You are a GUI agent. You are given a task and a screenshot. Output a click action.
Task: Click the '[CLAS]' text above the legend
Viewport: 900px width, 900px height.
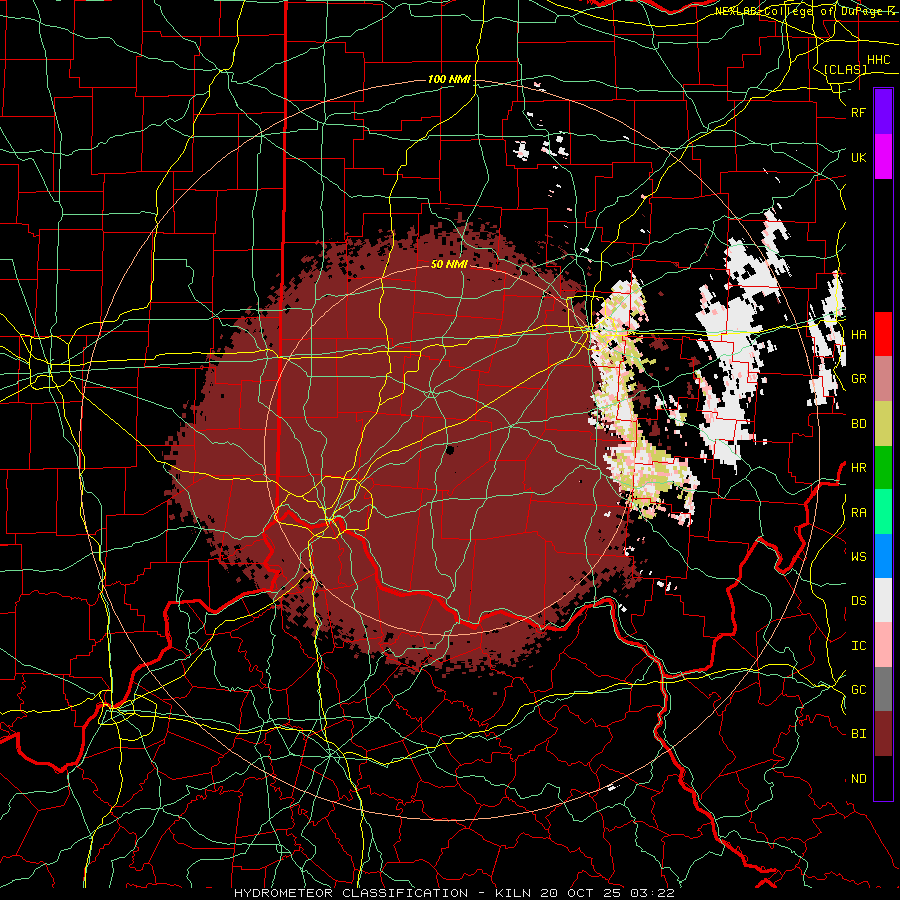pos(845,69)
